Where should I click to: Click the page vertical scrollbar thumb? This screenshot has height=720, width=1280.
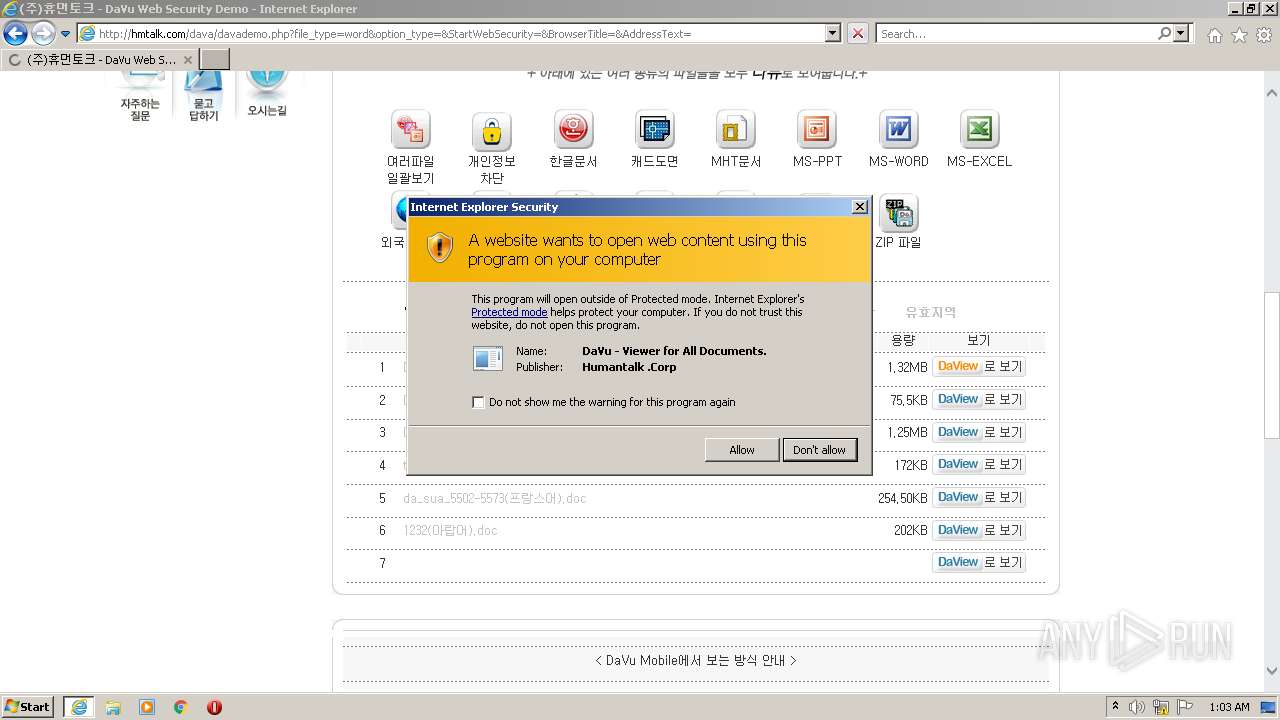[1271, 365]
